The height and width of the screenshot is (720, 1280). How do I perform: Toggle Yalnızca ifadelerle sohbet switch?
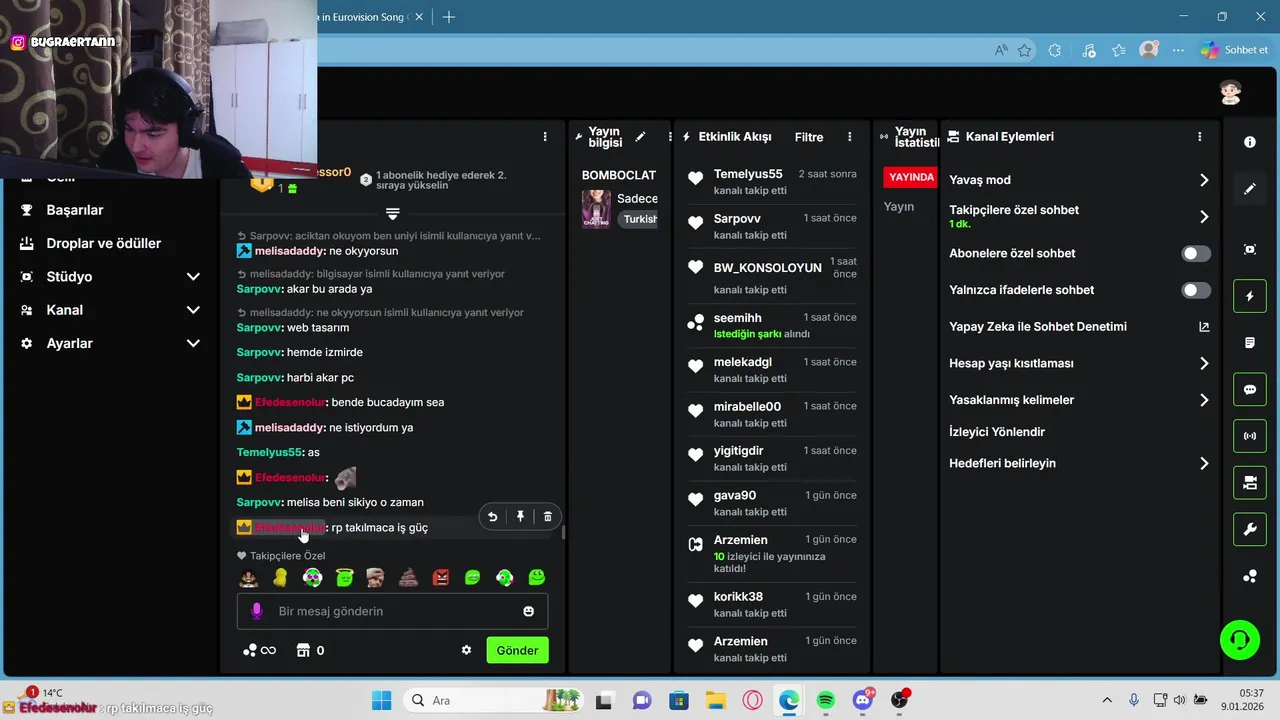point(1196,290)
